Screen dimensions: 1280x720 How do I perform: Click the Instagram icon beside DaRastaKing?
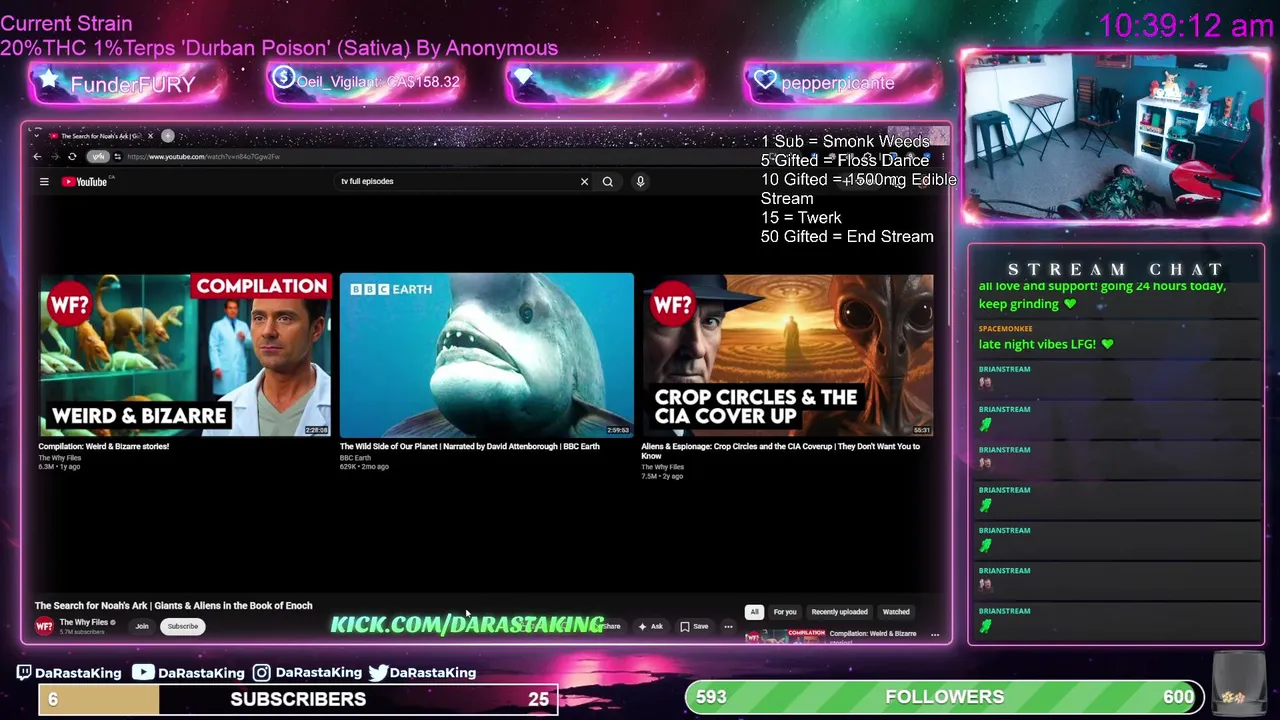[261, 673]
